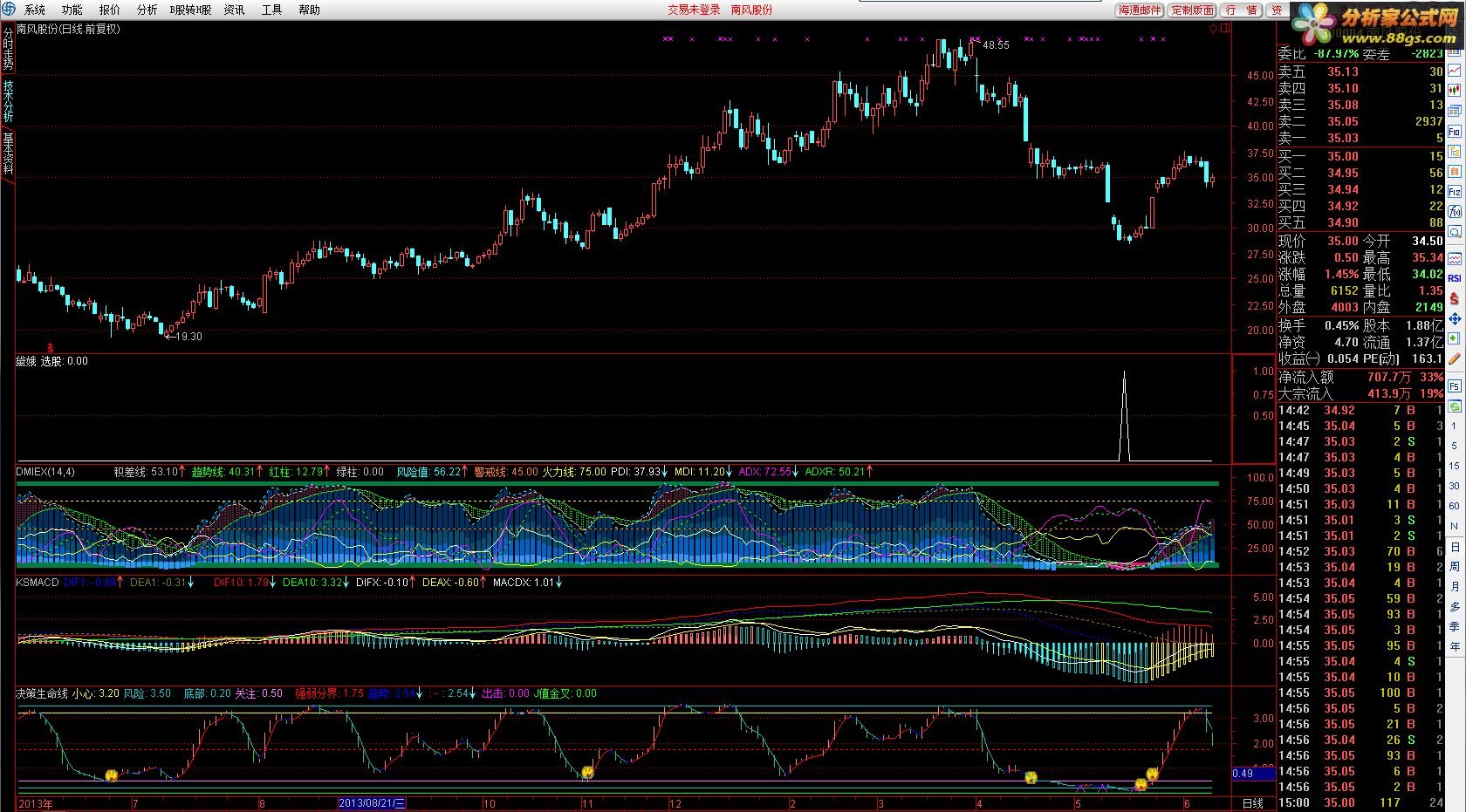Screen dimensions: 1466x812
Task: Switch to 基本资料 side tab
Action: point(8,154)
